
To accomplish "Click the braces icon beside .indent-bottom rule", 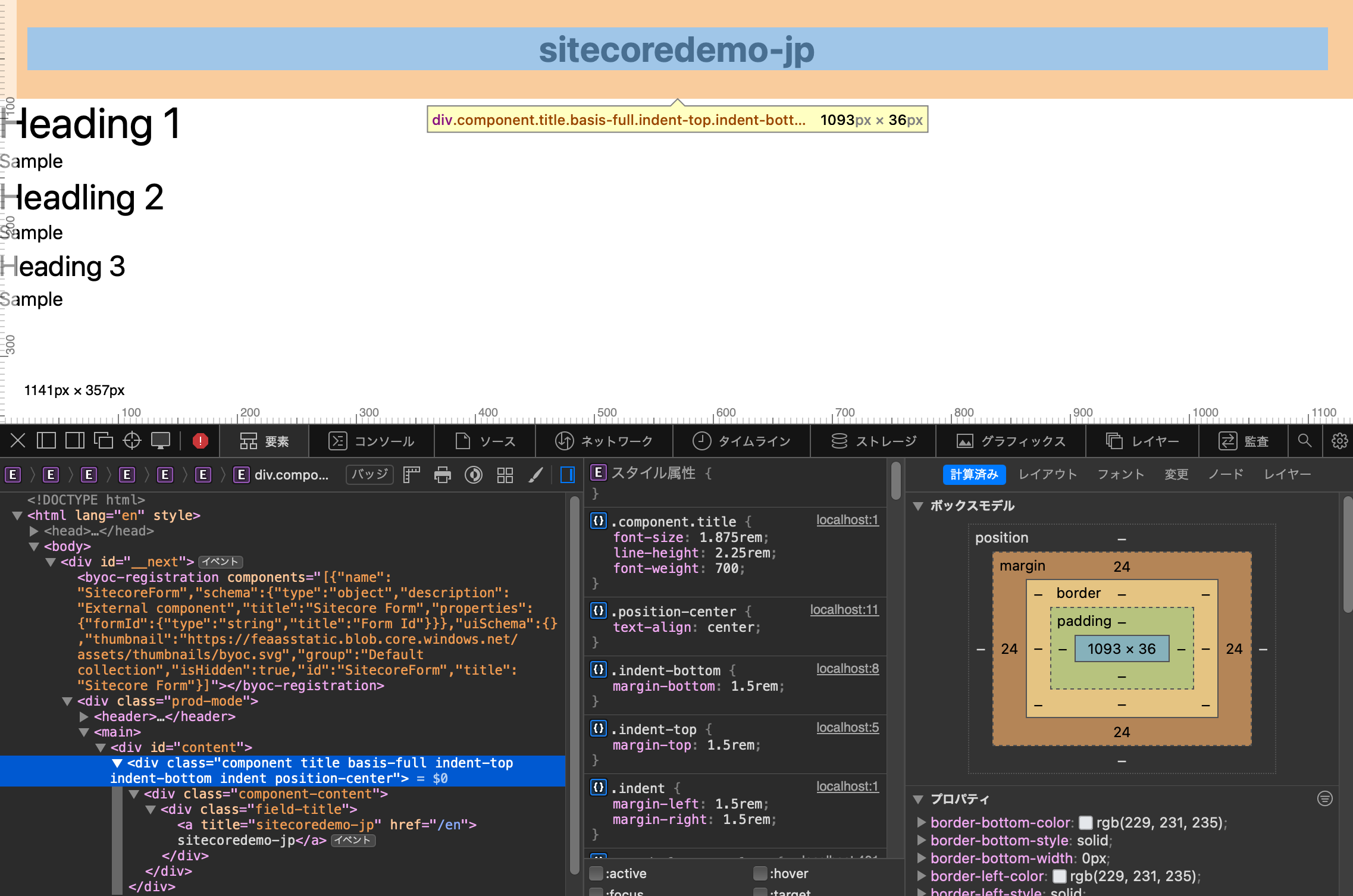I will point(599,669).
